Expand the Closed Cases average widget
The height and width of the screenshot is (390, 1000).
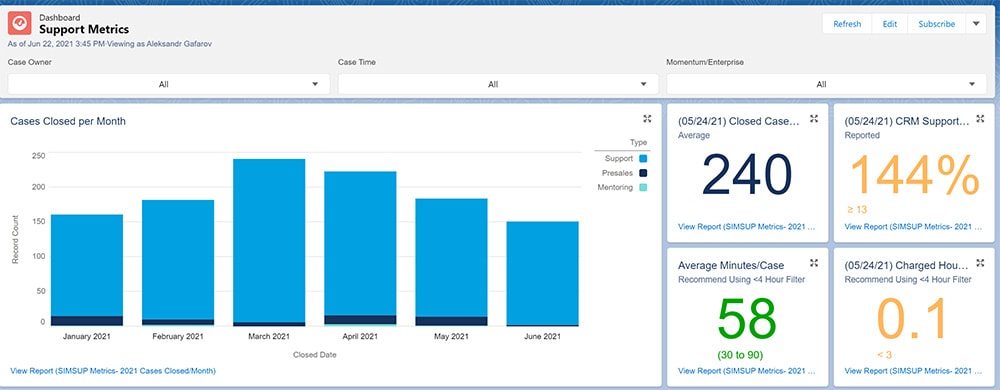pos(814,119)
